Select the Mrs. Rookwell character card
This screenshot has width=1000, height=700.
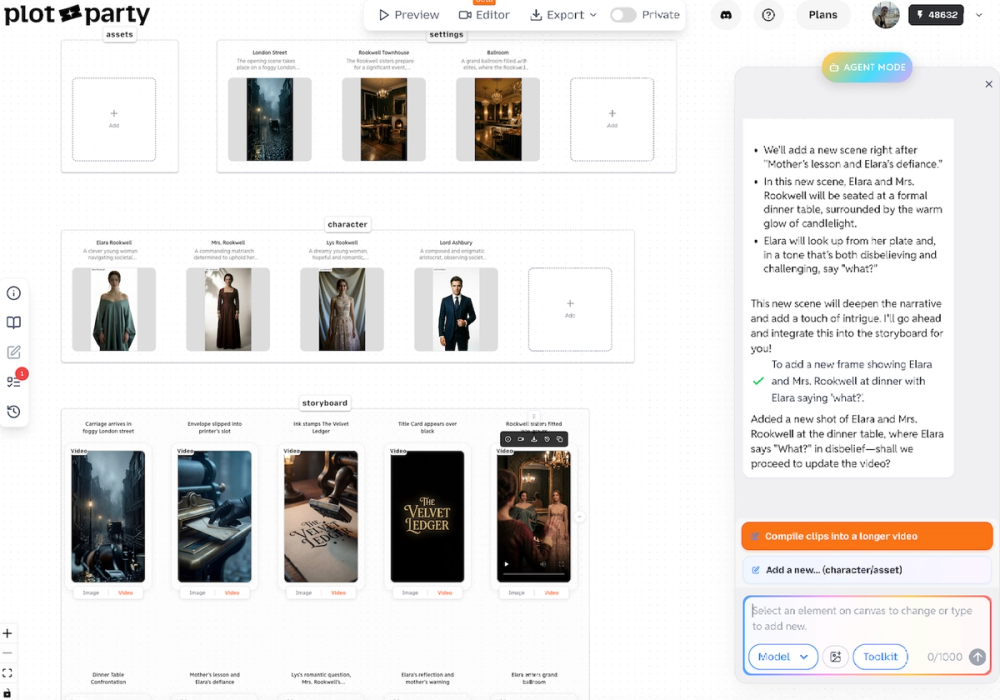228,309
